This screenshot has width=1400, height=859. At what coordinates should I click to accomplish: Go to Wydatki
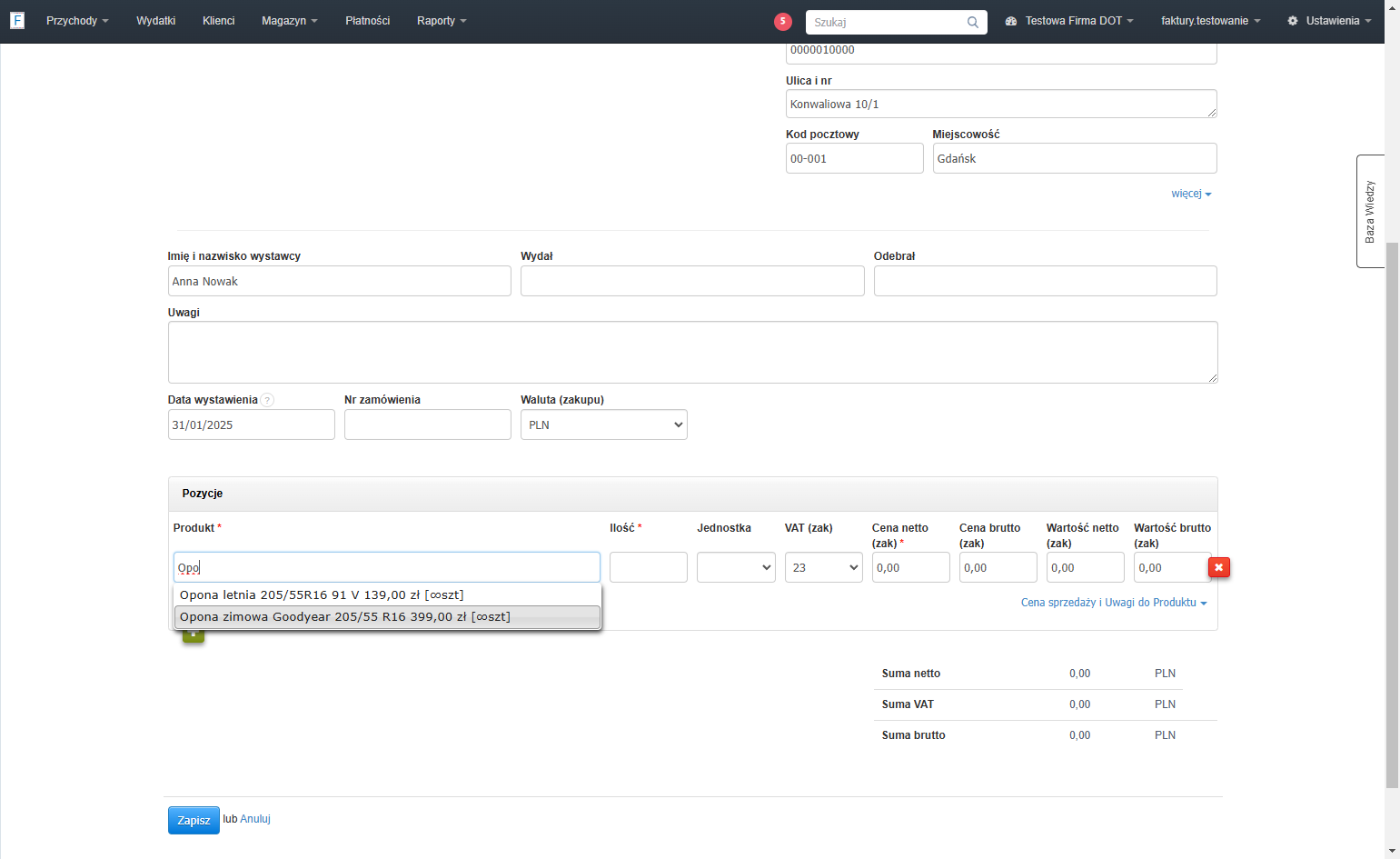click(x=156, y=21)
